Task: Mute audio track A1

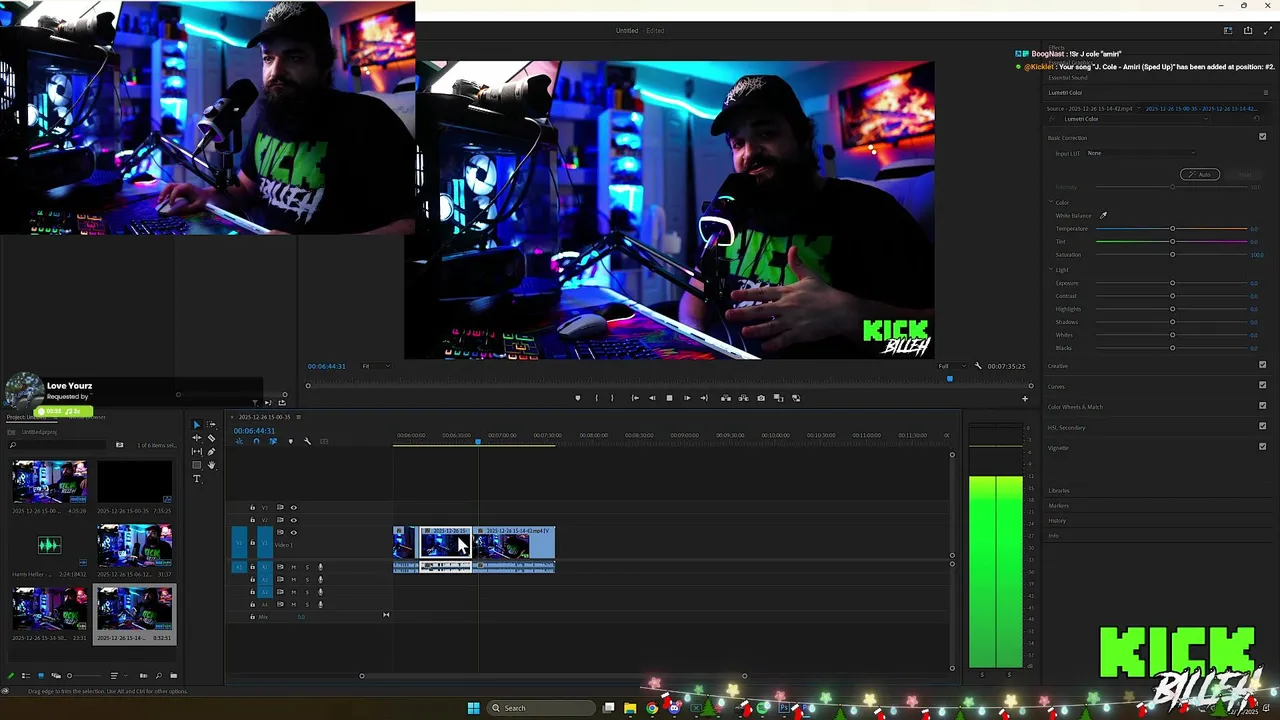Action: click(x=293, y=567)
